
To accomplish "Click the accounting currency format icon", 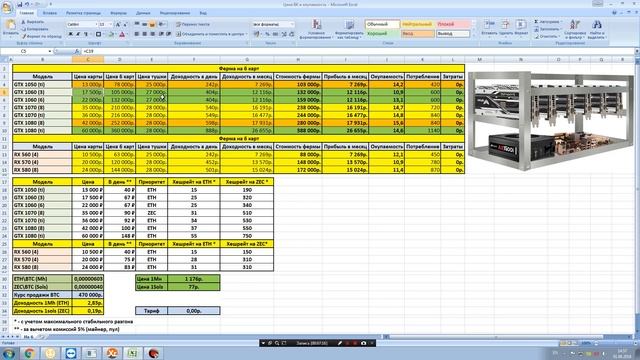I will 256,34.
